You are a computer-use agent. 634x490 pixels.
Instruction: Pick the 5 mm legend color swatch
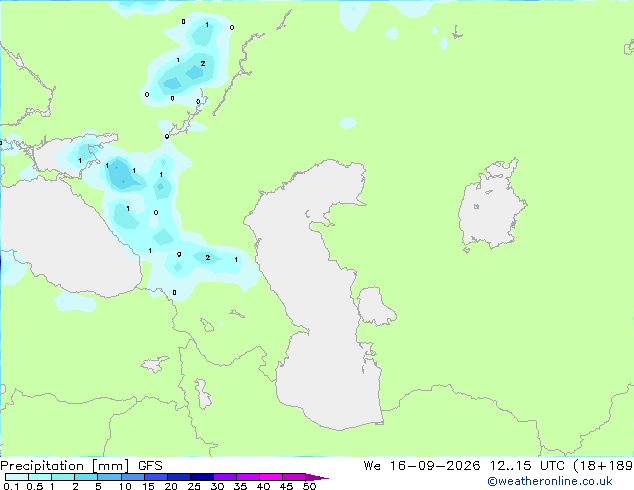click(110, 477)
